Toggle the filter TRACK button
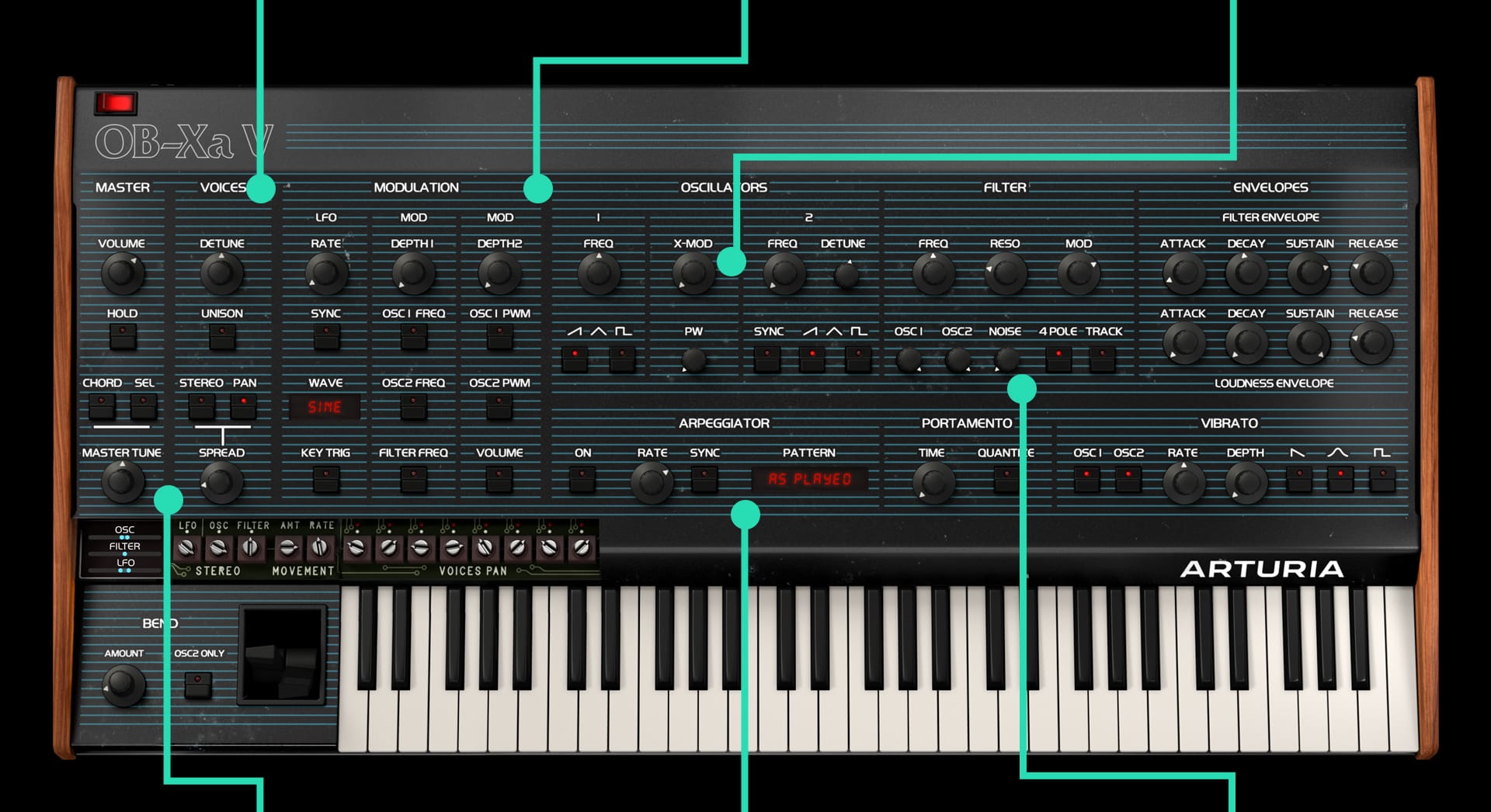The image size is (1491, 812). pyautogui.click(x=1102, y=359)
